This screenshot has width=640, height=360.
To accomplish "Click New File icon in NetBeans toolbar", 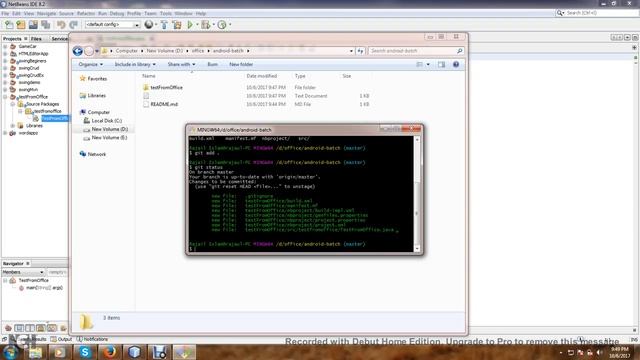I will (x=9, y=25).
